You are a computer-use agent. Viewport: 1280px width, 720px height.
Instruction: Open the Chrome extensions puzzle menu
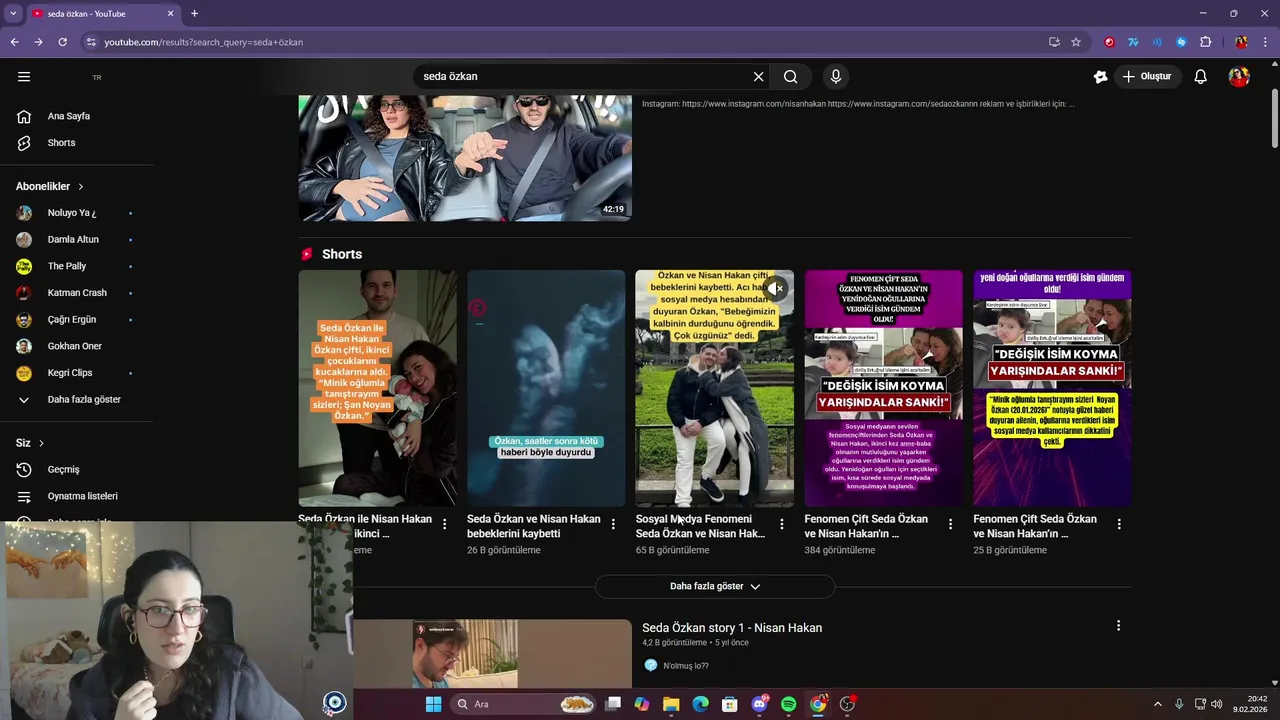pyautogui.click(x=1205, y=42)
